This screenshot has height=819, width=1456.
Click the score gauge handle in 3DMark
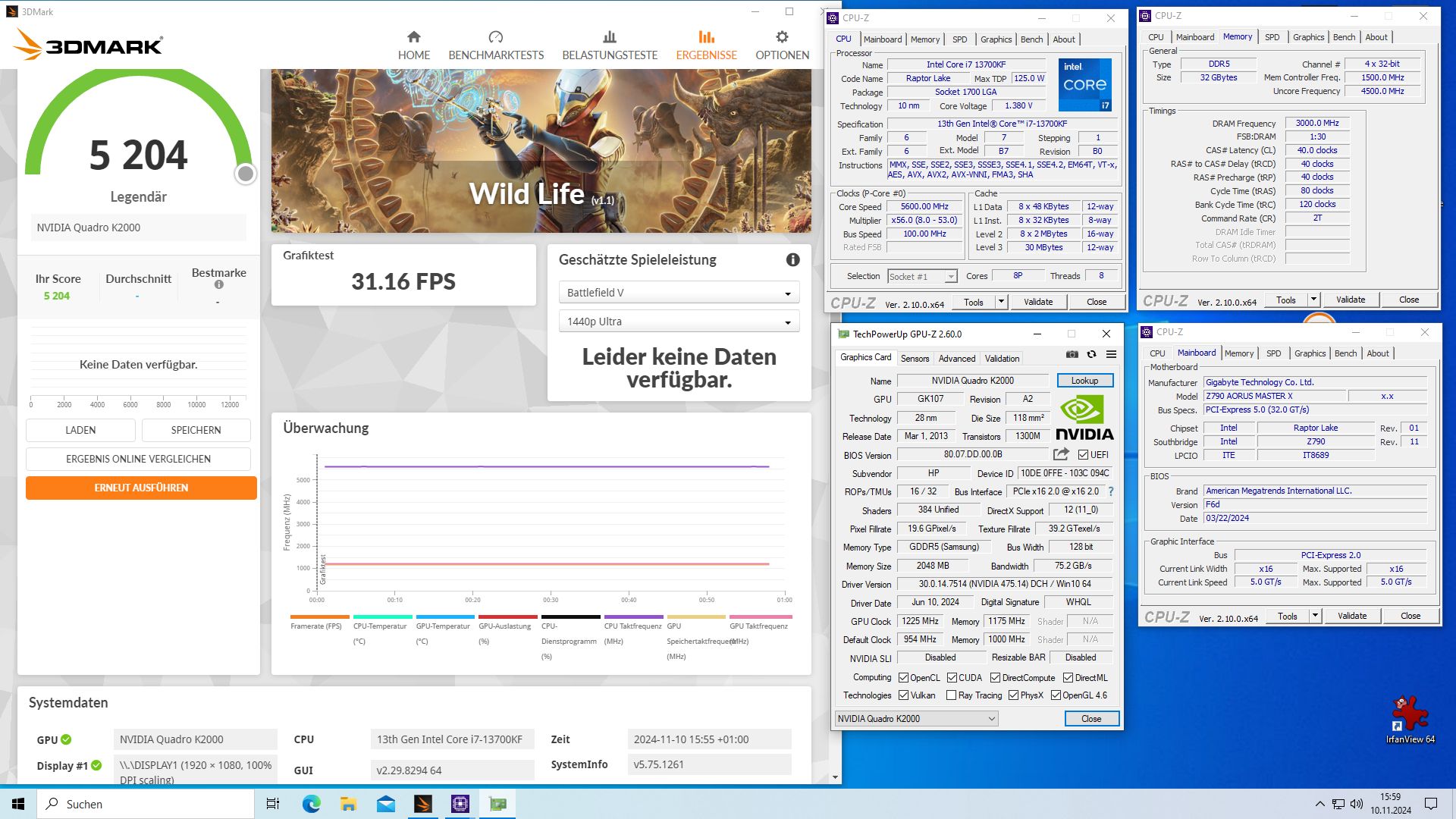click(245, 174)
